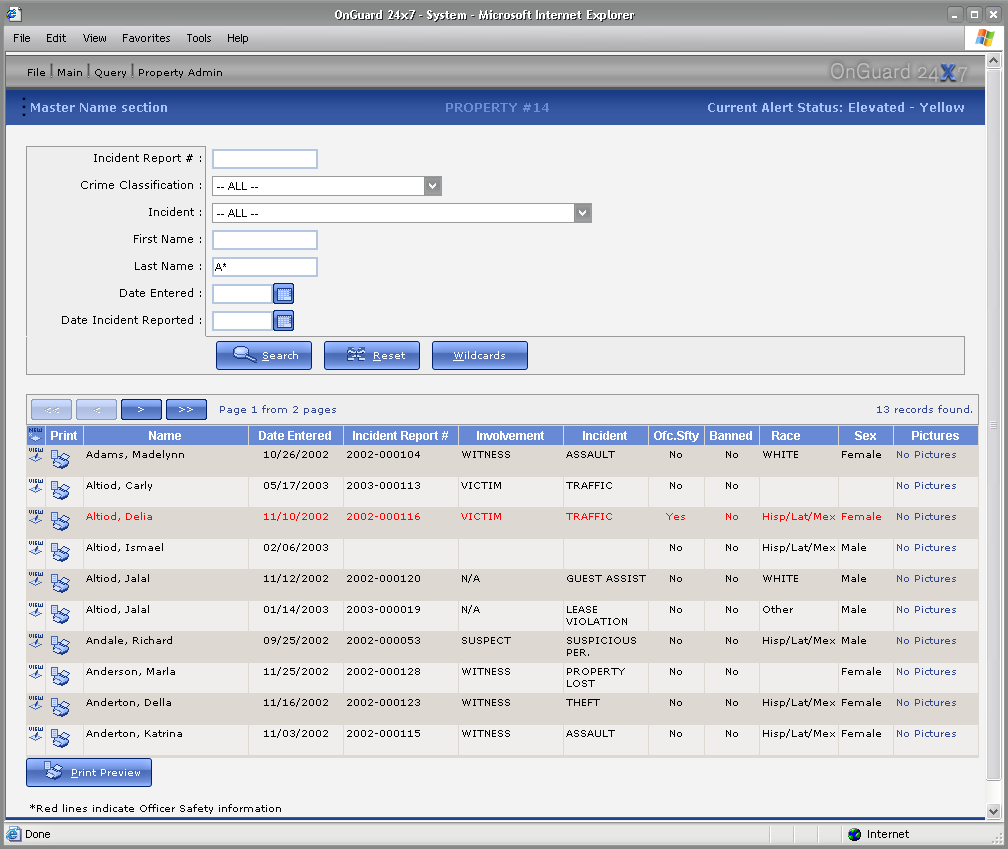The image size is (1008, 849).
Task: Open the browser View menu
Action: pyautogui.click(x=94, y=38)
